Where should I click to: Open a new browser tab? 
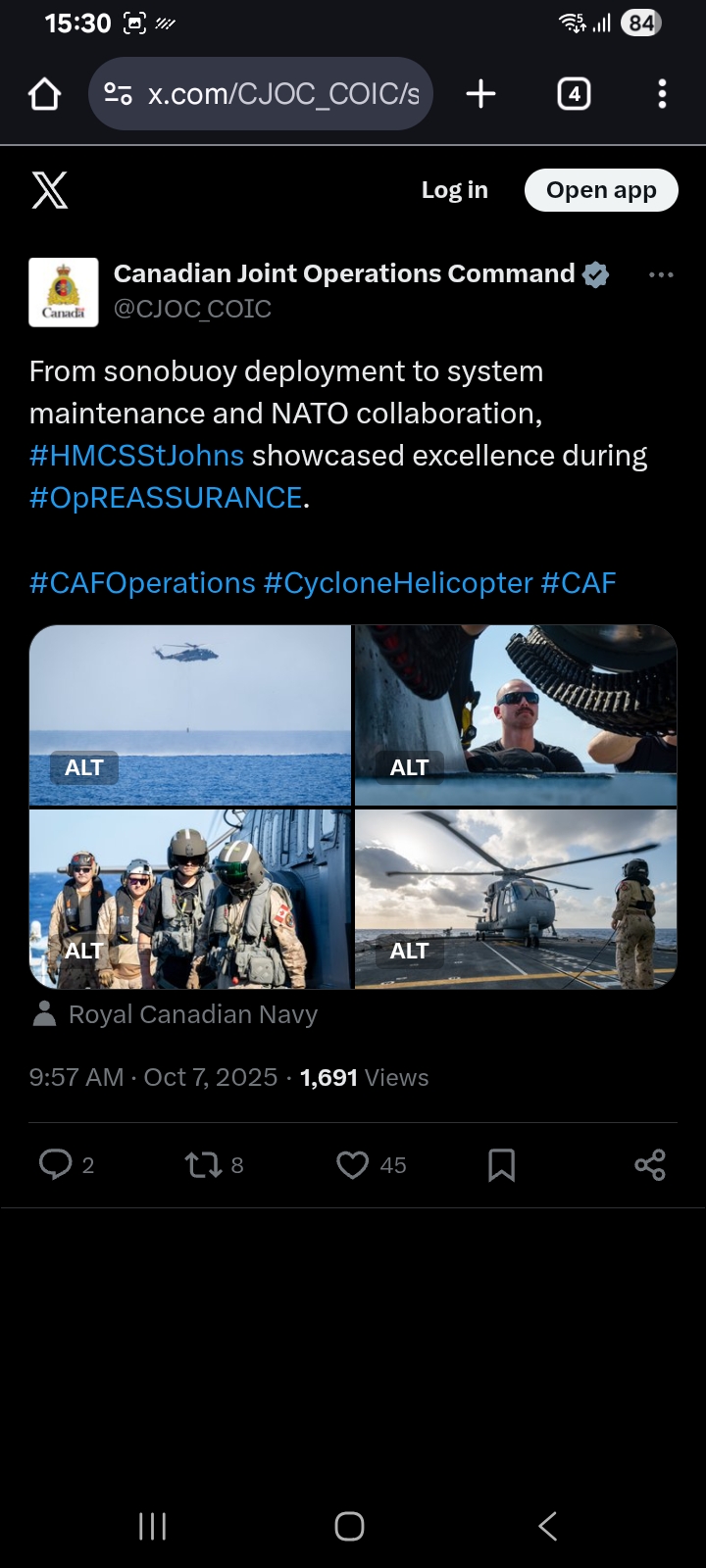(480, 94)
